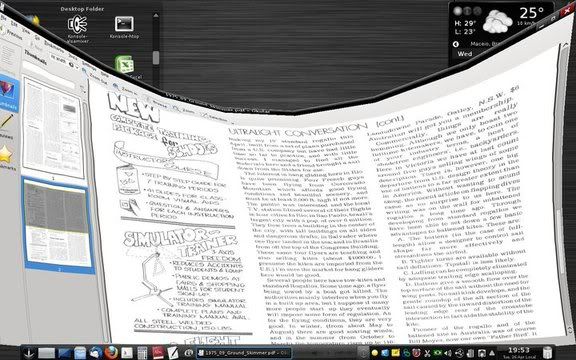The image size is (576, 360).
Task: Open the Edit menu in Okular
Action: (14, 24)
